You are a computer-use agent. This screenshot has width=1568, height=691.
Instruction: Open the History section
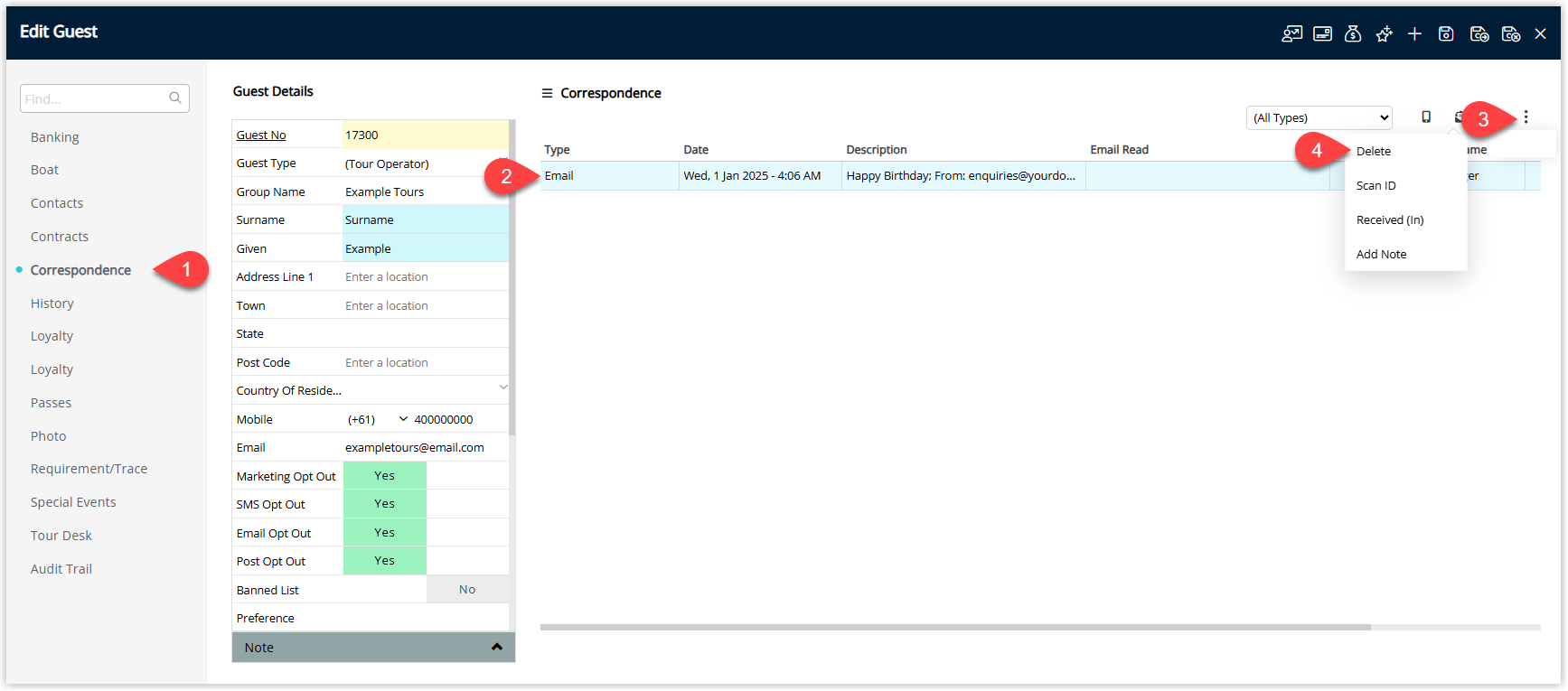[x=52, y=303]
